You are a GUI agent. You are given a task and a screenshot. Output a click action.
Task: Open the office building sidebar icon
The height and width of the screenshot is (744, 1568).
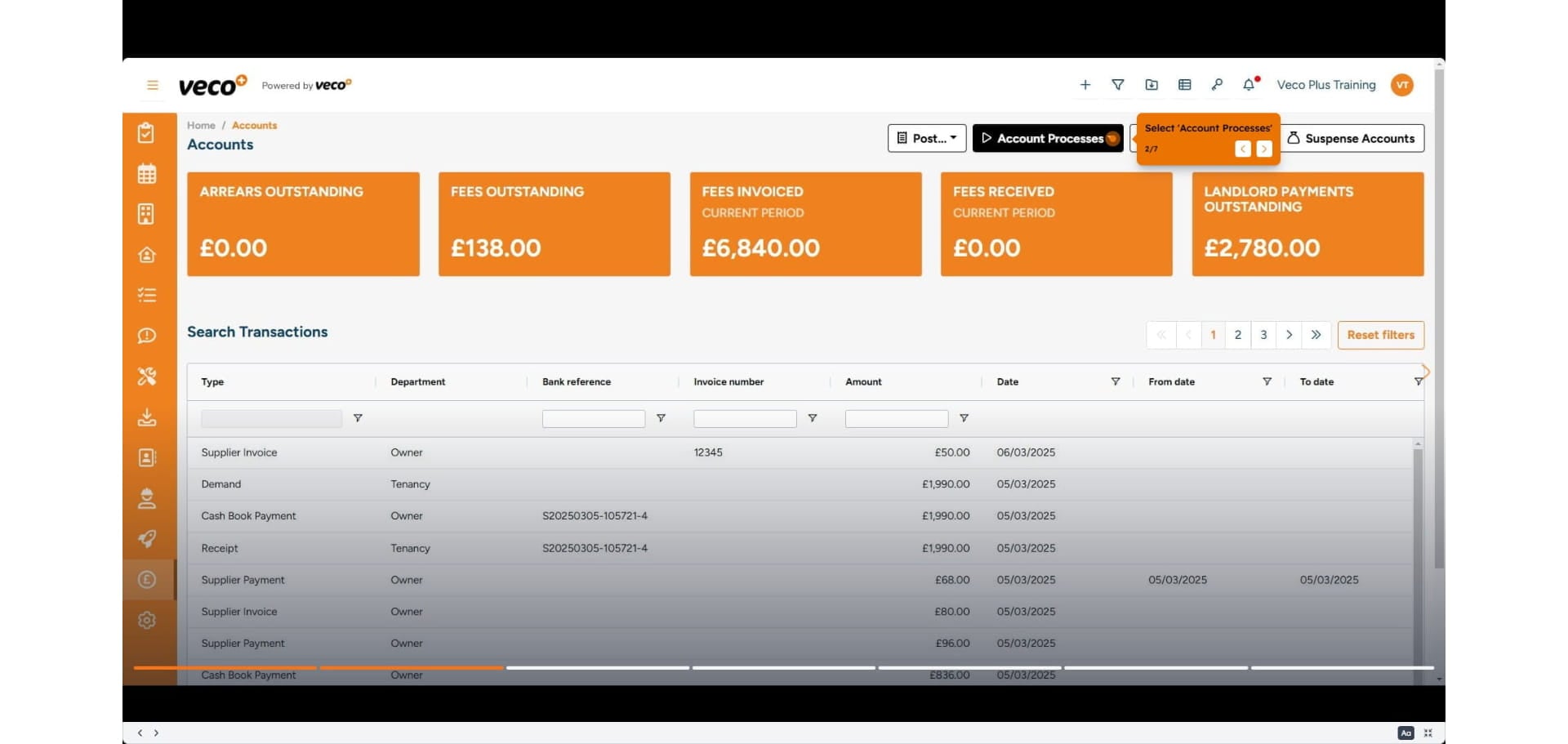pos(146,214)
